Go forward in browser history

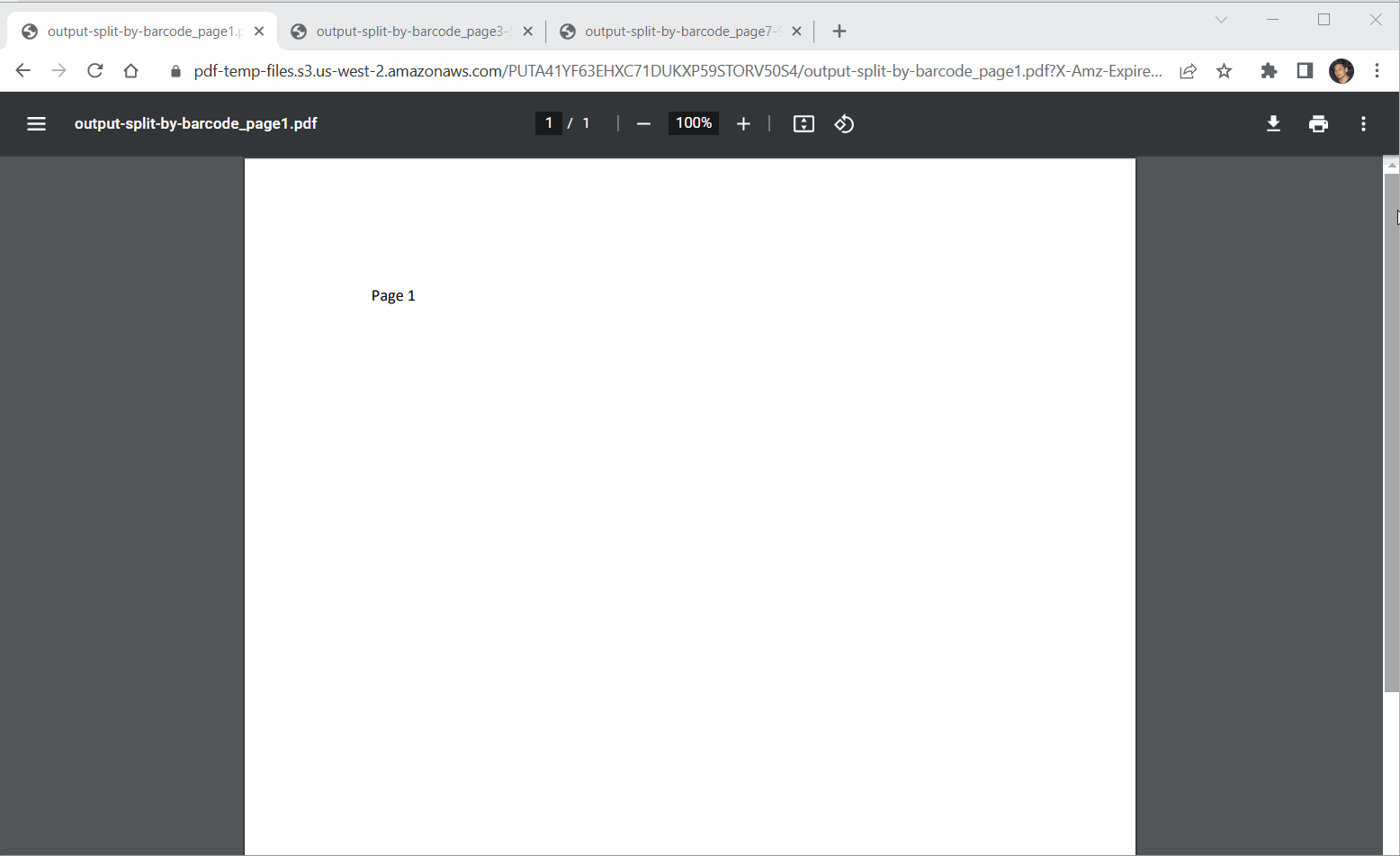point(58,71)
